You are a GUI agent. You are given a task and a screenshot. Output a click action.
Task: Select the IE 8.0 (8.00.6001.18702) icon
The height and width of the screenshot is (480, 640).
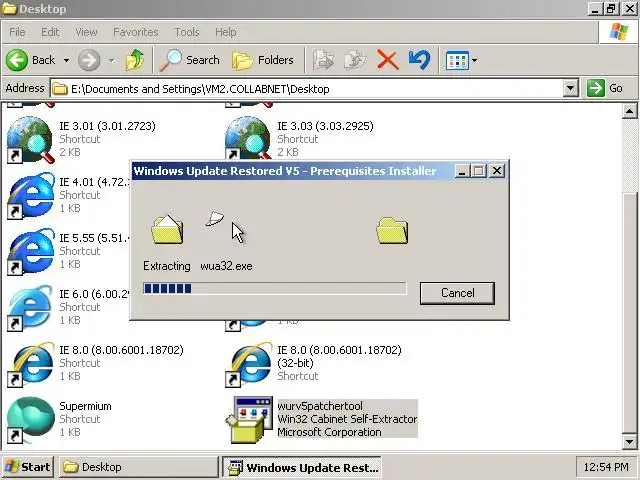coord(31,364)
